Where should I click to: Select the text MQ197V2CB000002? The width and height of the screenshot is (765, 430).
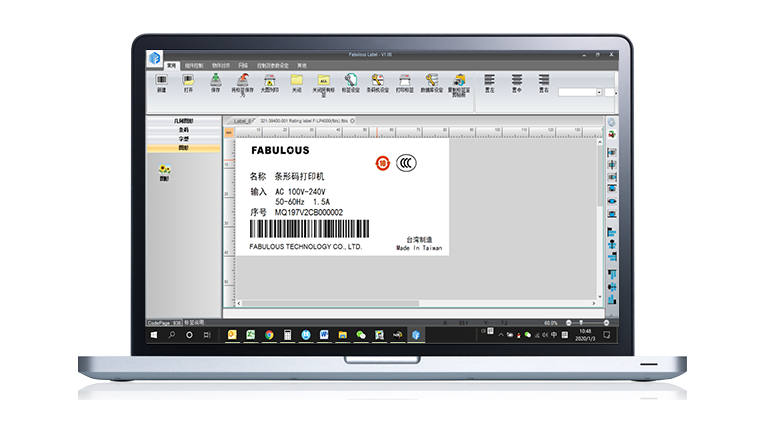click(308, 212)
